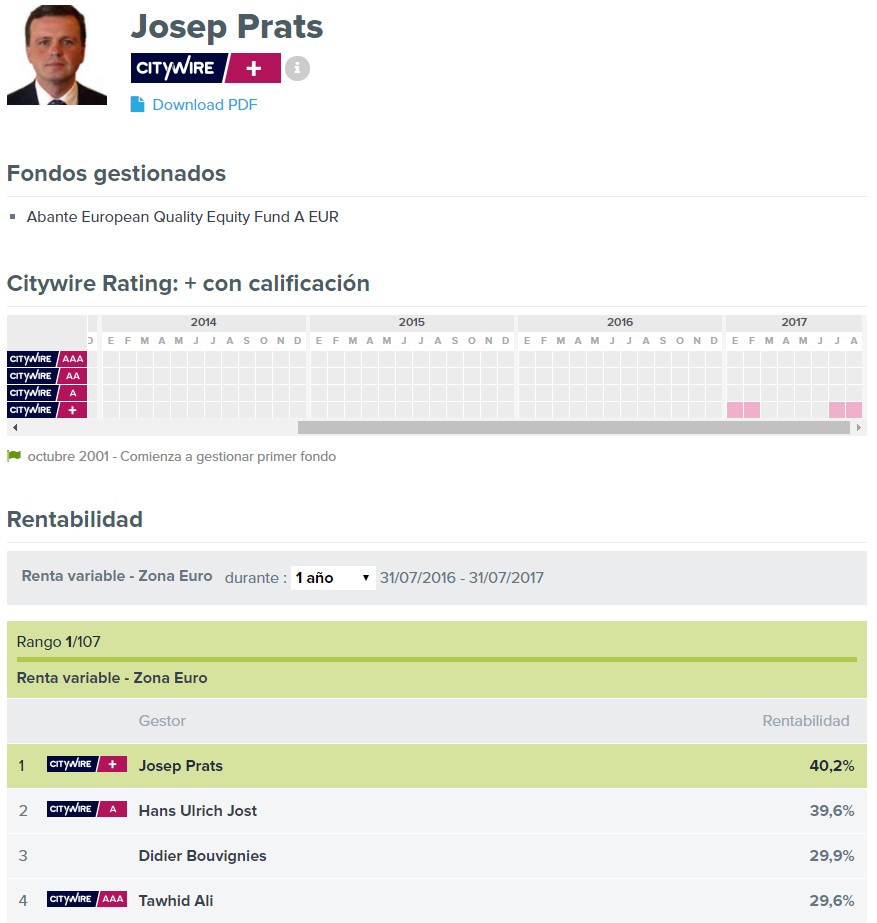Click the green flag icon near octubre 2001
877x923 pixels.
(14, 456)
